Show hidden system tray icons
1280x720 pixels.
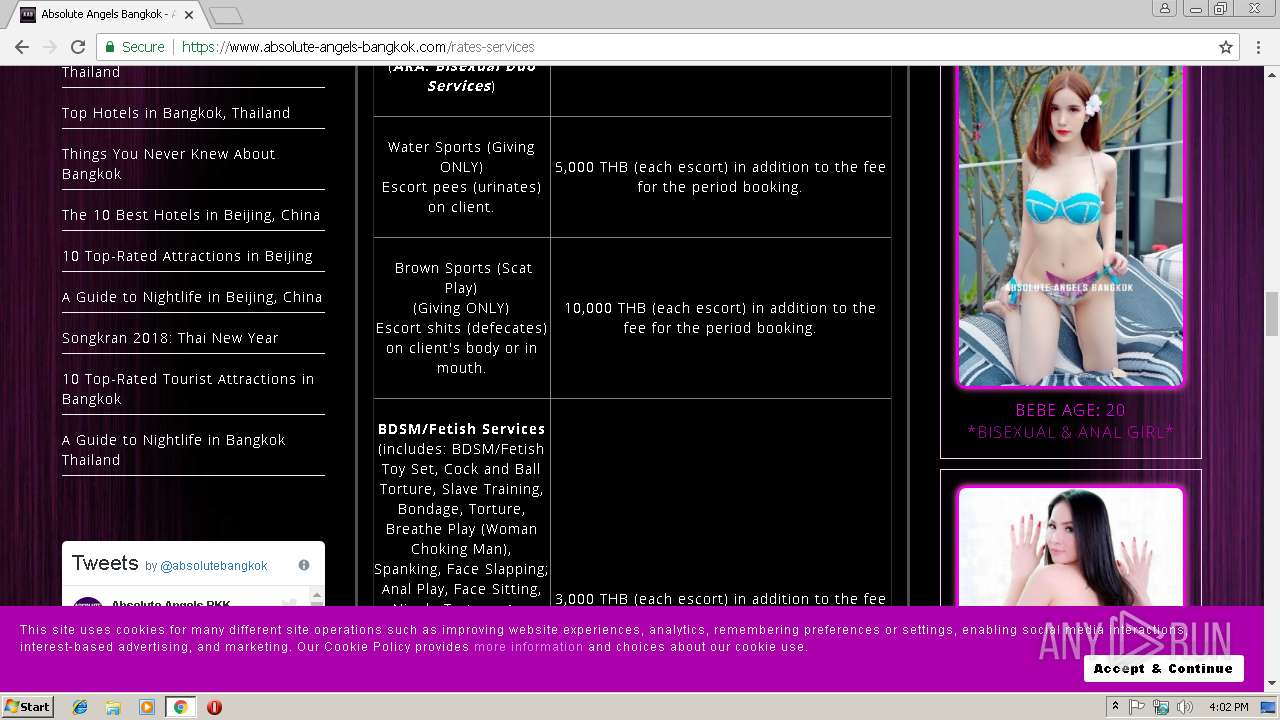point(1115,707)
